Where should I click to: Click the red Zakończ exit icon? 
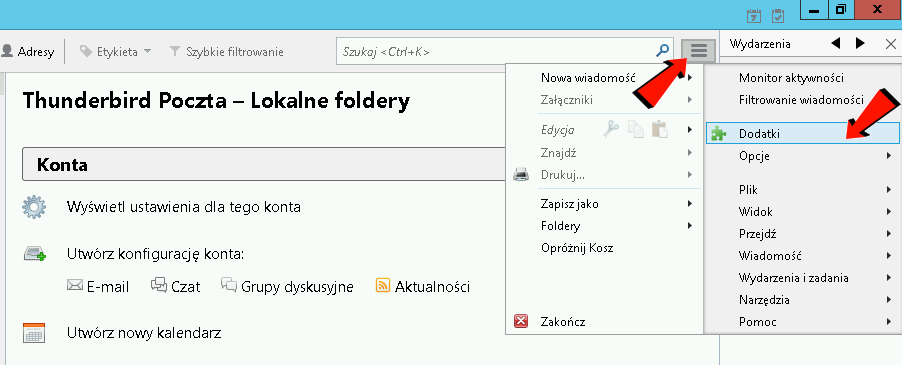521,321
